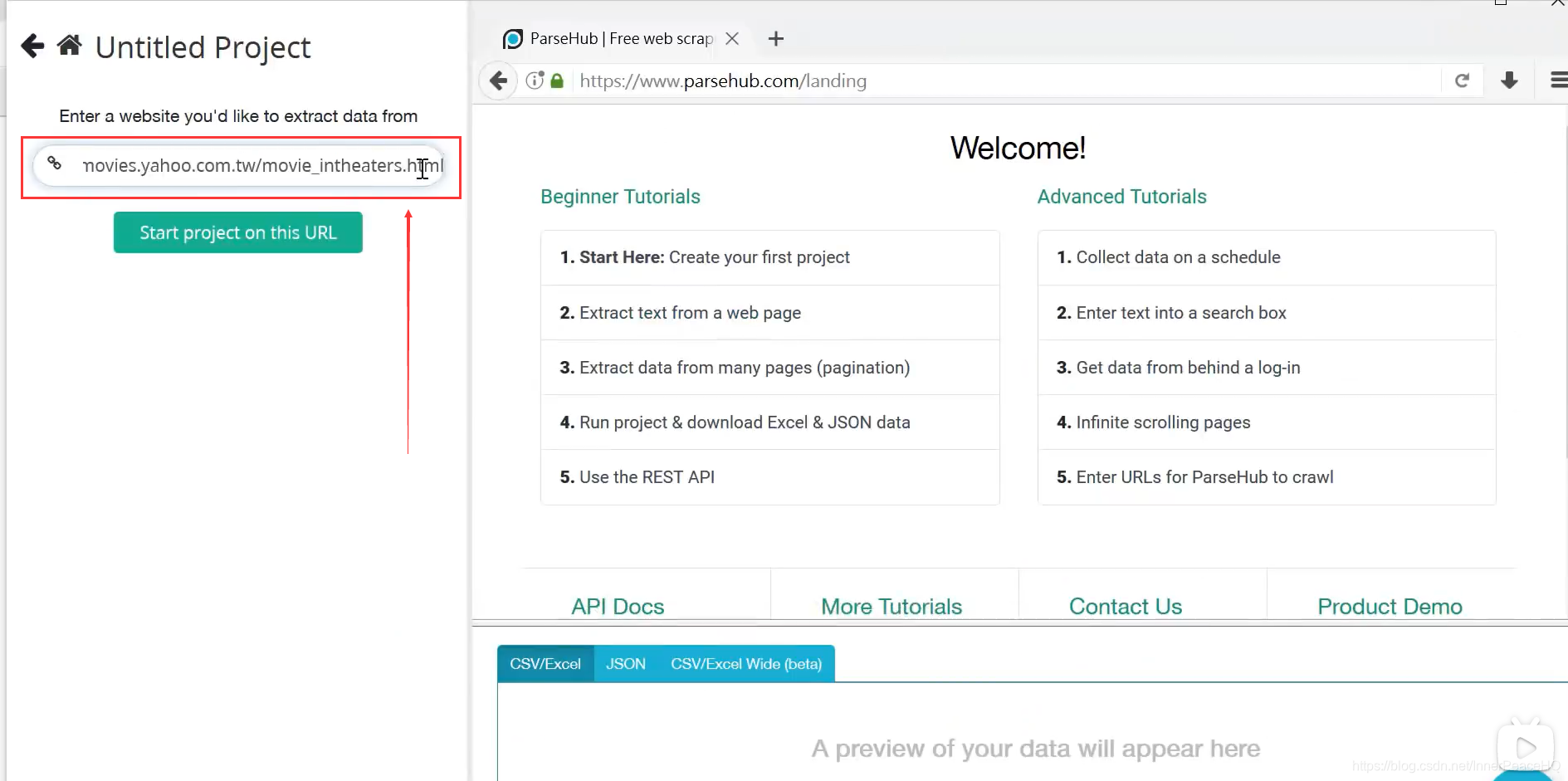Open Enter URLs for ParseHub to crawl

[x=1267, y=477]
